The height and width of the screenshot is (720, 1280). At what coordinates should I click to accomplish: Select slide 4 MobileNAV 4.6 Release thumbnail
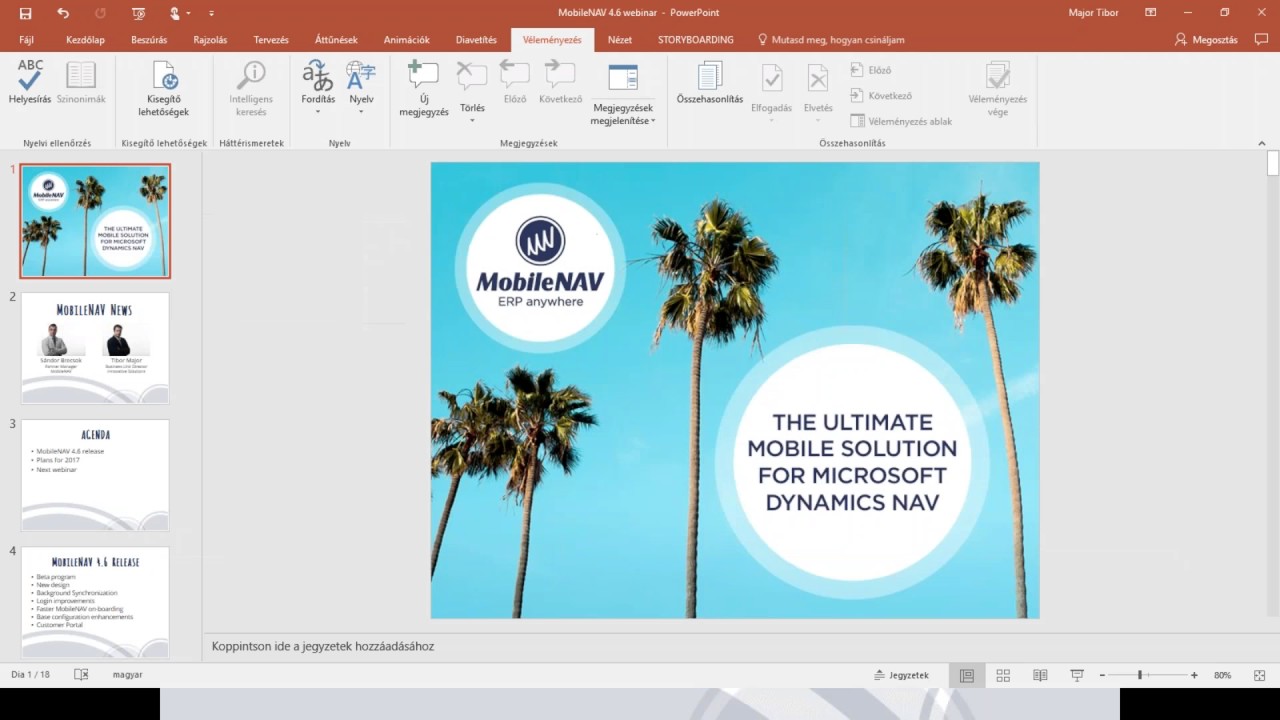coord(95,602)
